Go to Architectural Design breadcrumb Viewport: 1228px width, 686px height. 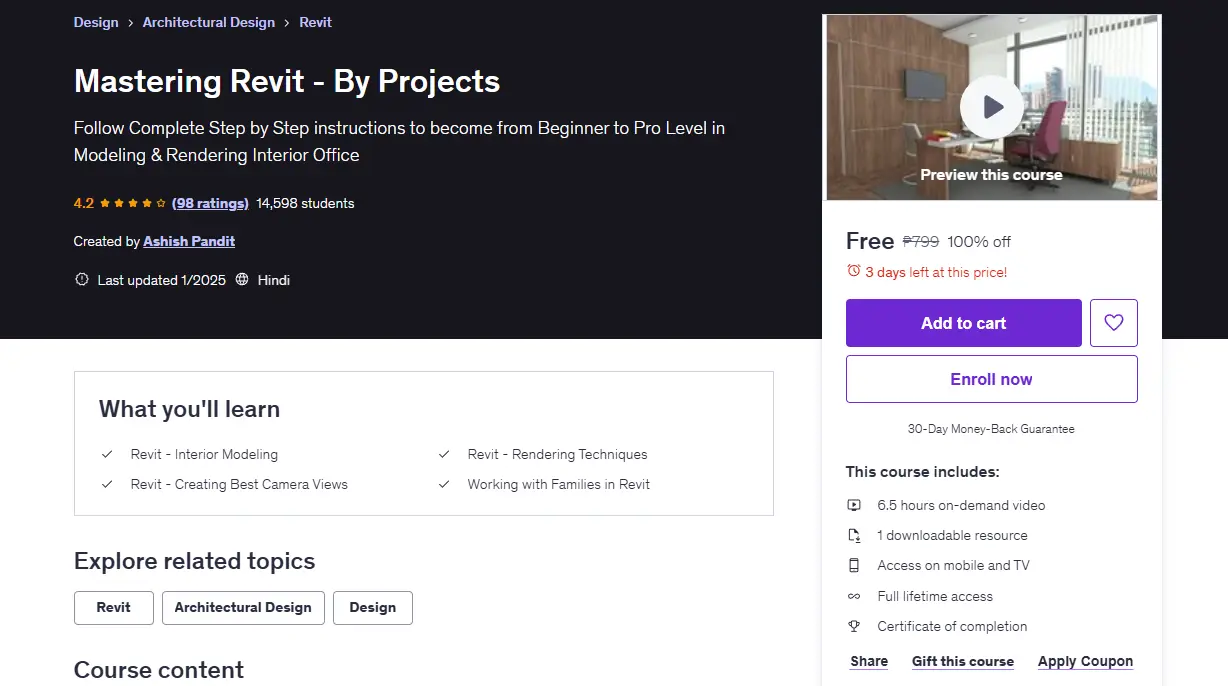click(209, 22)
